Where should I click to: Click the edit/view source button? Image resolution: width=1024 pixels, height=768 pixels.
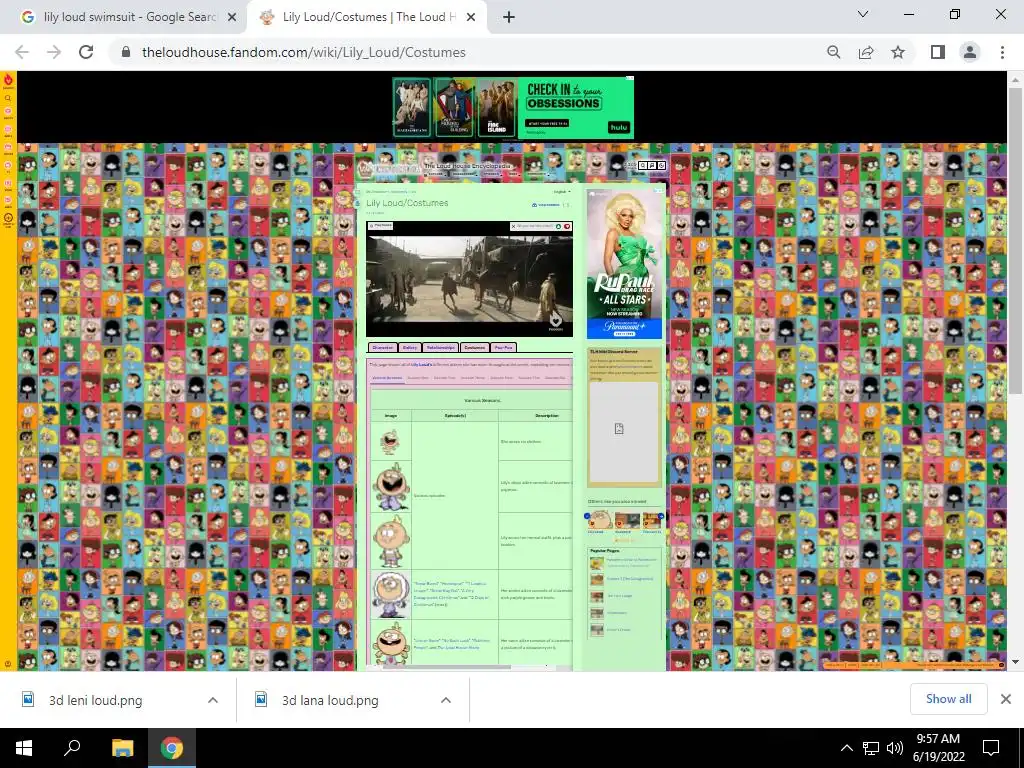click(x=545, y=205)
